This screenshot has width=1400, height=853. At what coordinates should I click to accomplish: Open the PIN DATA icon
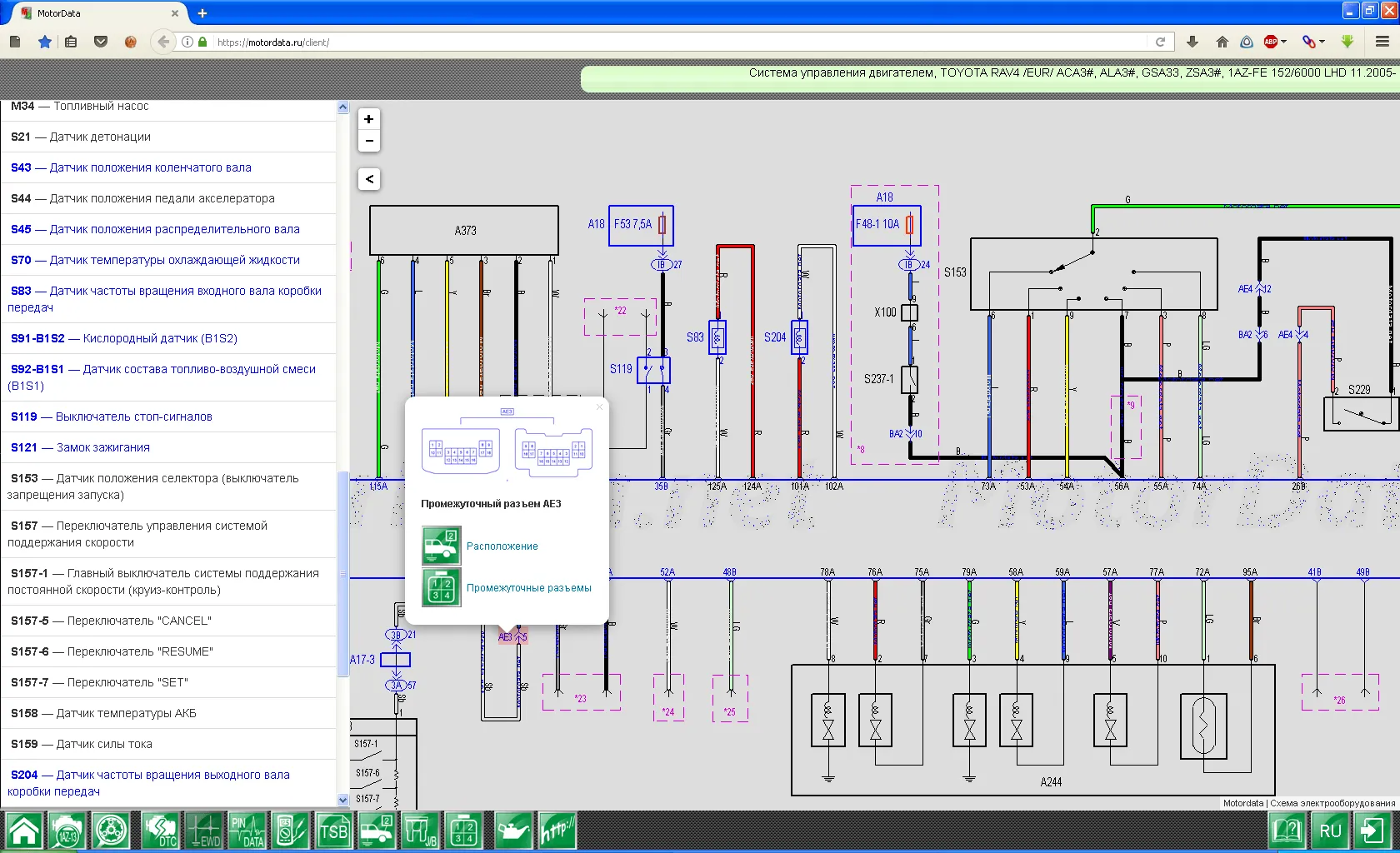point(247,831)
